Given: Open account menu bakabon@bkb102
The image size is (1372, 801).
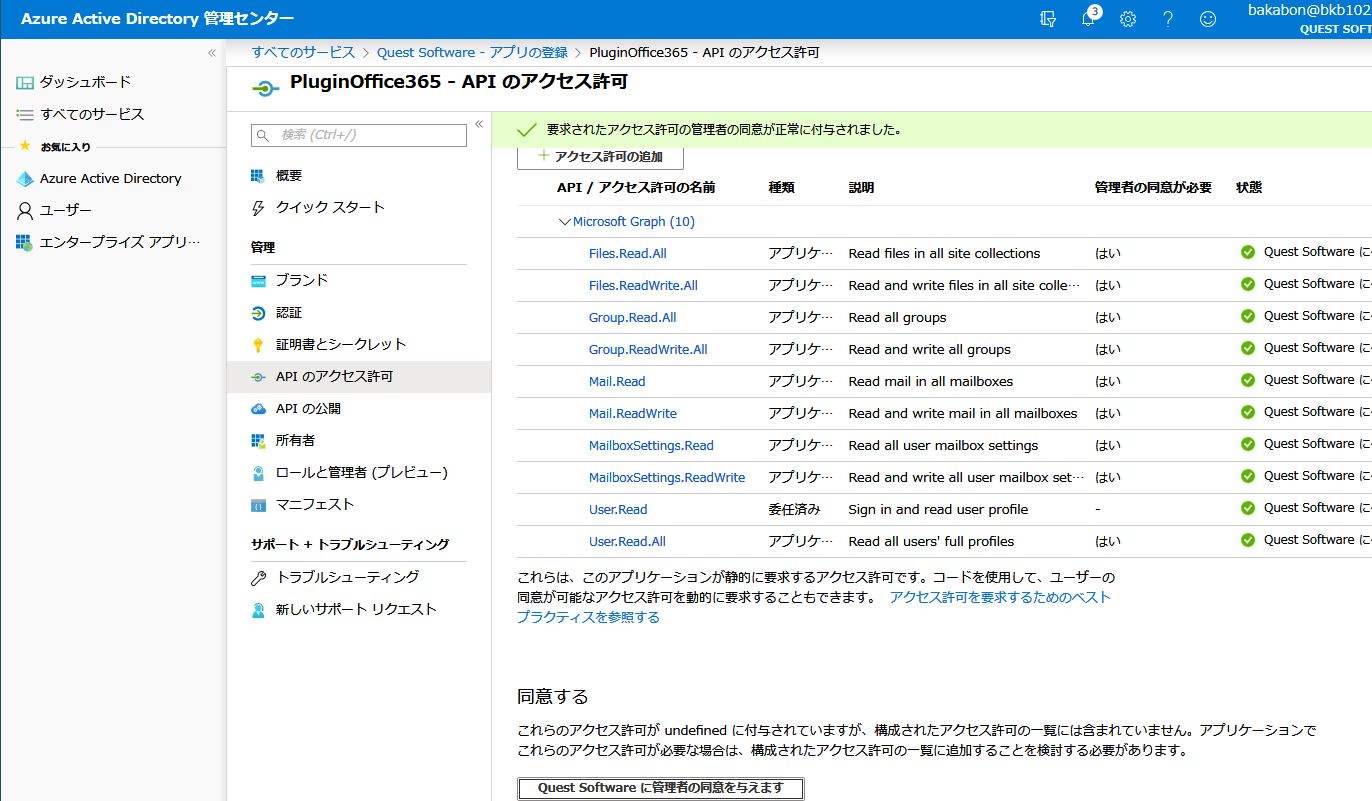Looking at the screenshot, I should (1310, 19).
